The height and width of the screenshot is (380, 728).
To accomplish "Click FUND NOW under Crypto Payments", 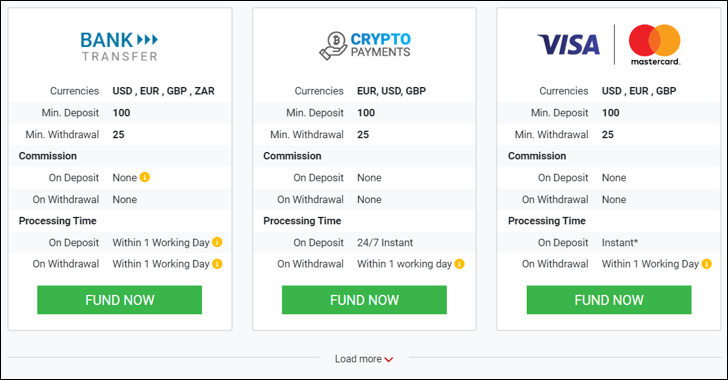I will coord(364,300).
